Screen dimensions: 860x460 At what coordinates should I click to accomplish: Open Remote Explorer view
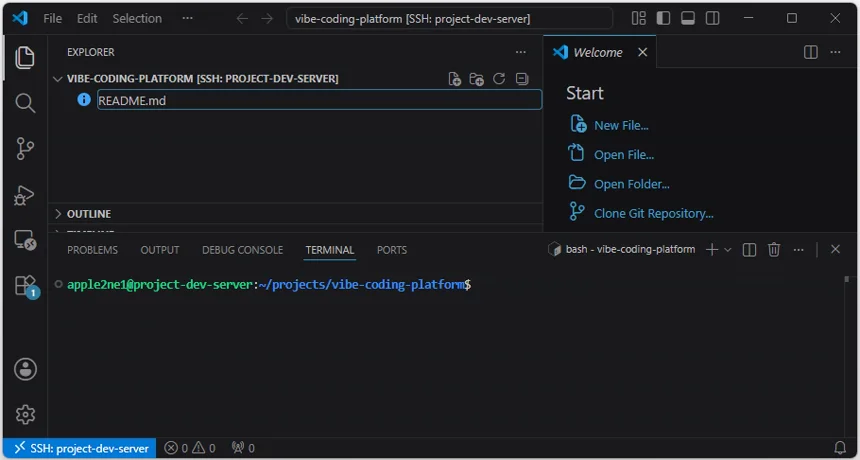click(25, 240)
